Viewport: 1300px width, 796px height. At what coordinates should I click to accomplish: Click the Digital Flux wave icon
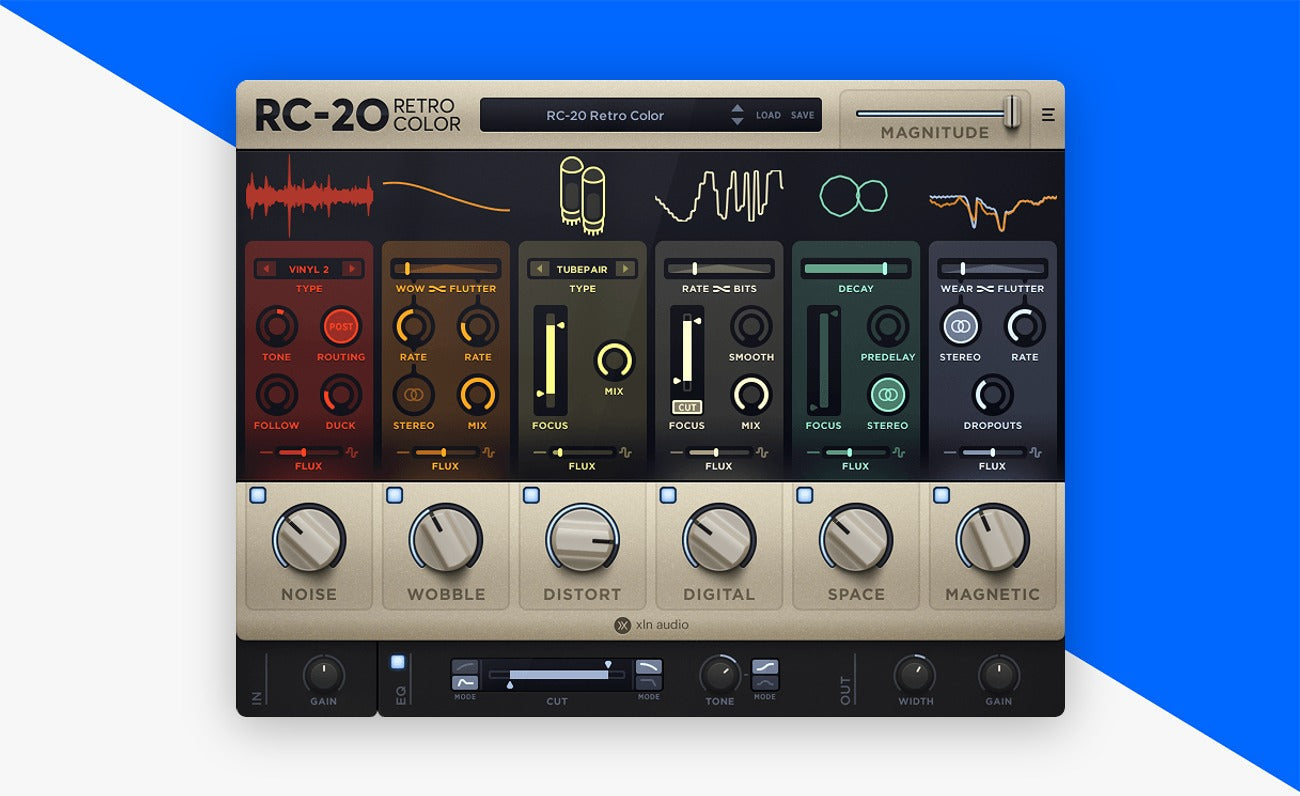coord(762,452)
